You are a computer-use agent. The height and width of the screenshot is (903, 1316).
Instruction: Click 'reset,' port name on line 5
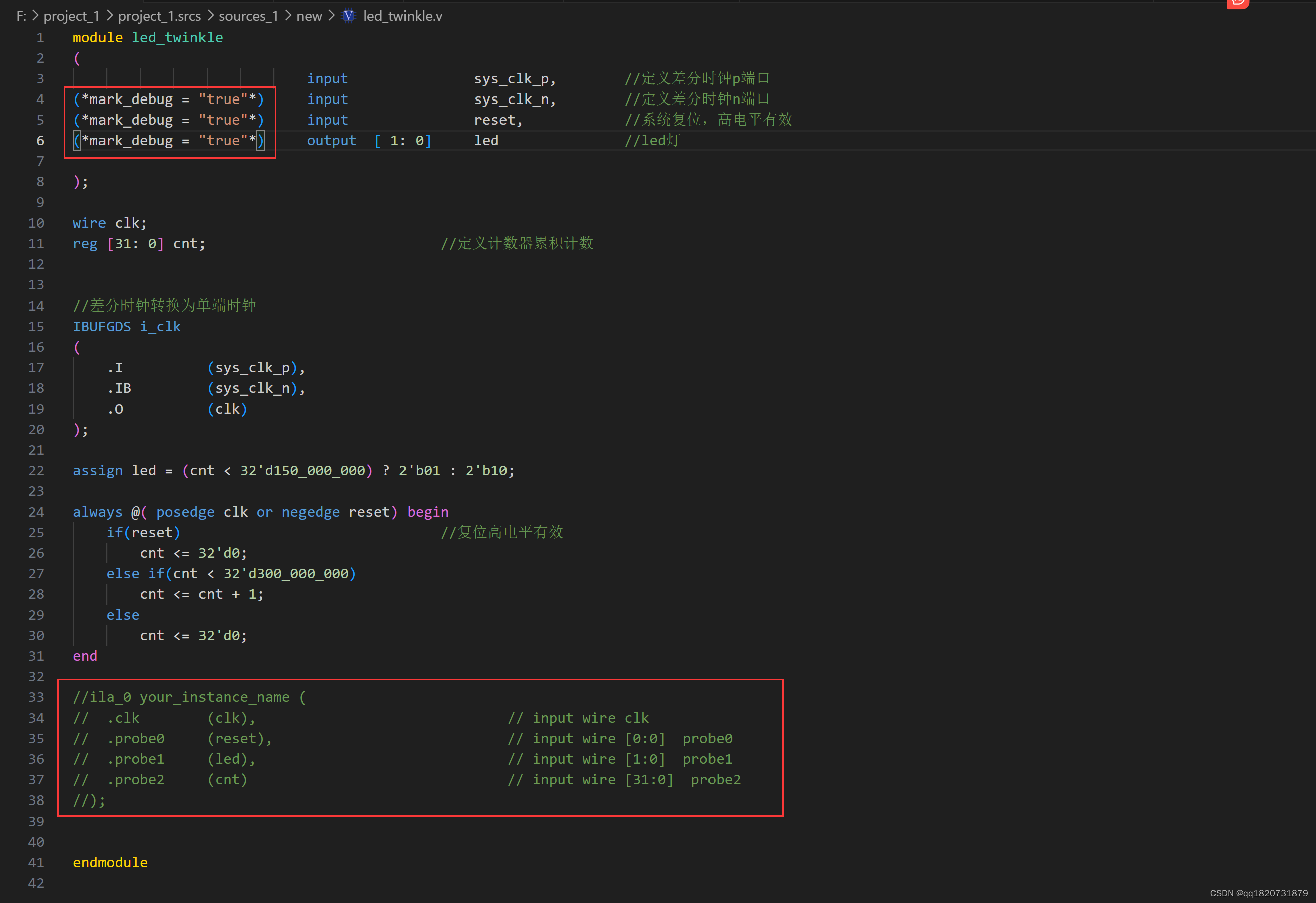[x=498, y=120]
